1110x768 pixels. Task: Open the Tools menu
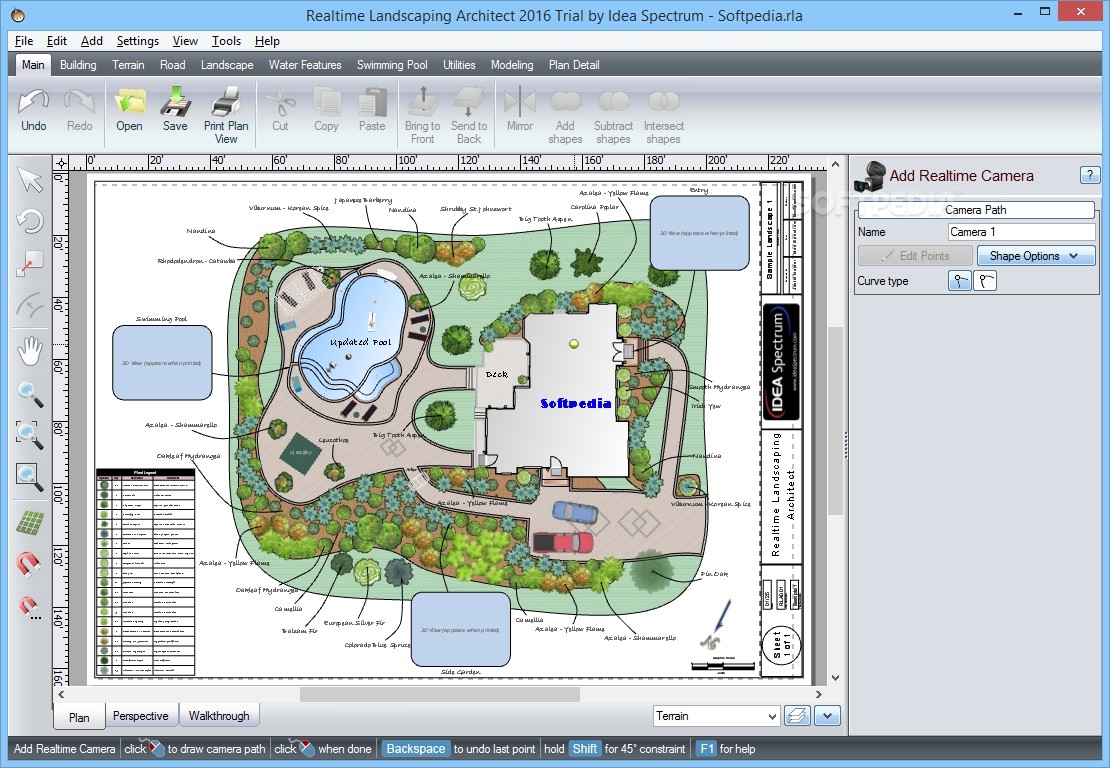point(226,41)
